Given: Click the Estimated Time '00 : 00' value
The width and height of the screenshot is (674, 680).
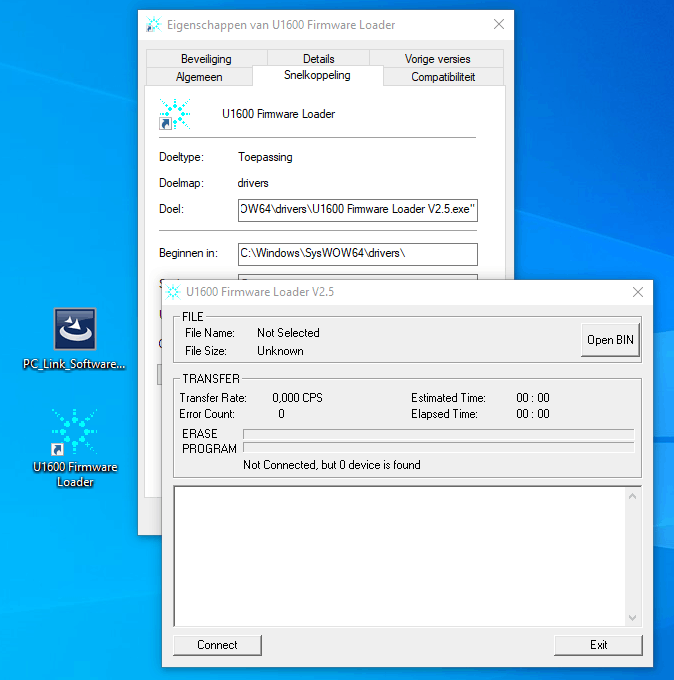Looking at the screenshot, I should click(x=533, y=398).
